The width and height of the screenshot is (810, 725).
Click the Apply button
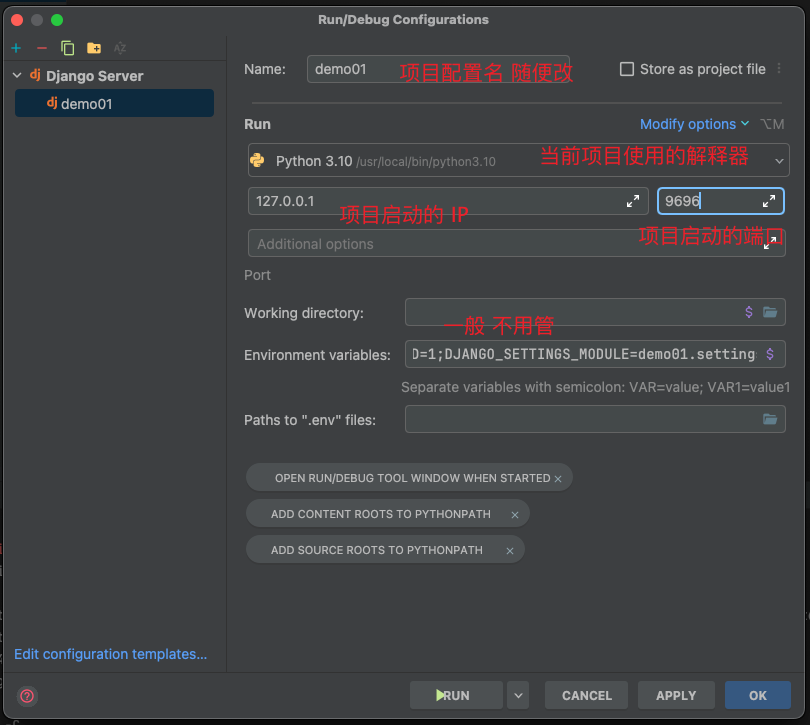pos(676,695)
